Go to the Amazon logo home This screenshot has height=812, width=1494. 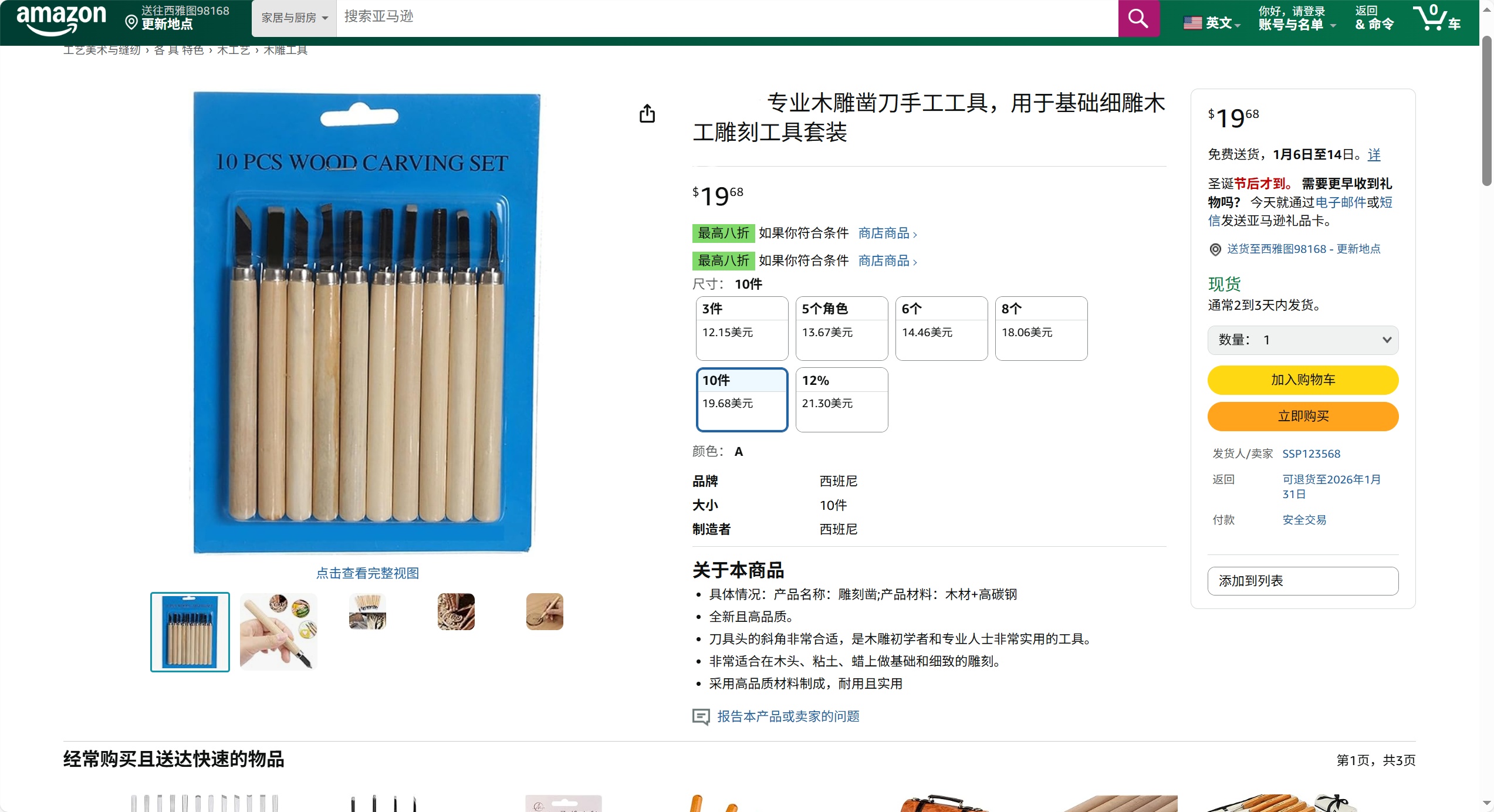61,19
